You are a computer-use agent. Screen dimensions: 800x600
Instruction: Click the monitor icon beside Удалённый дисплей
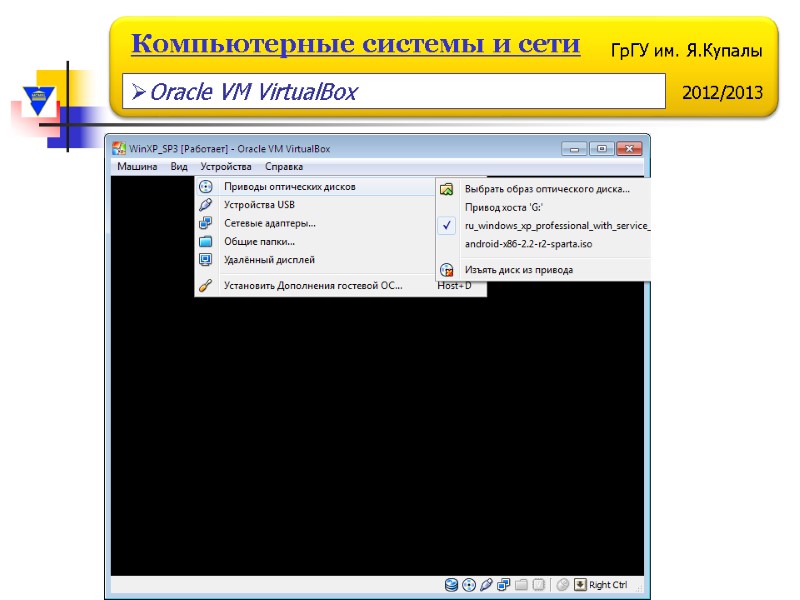(206, 260)
